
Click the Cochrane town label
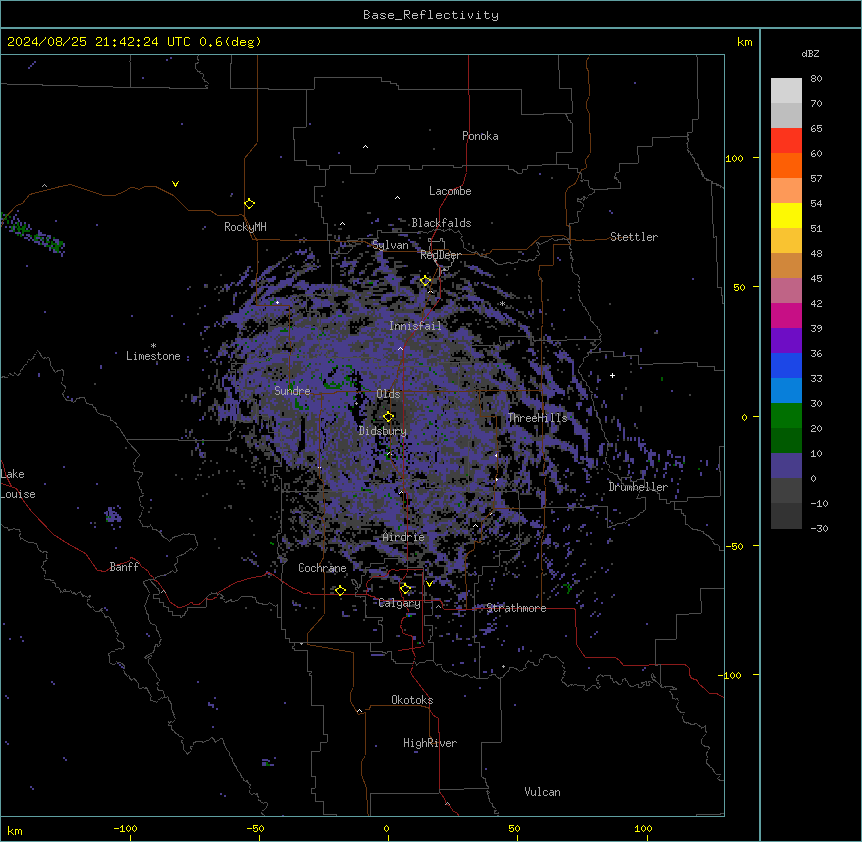(x=322, y=568)
